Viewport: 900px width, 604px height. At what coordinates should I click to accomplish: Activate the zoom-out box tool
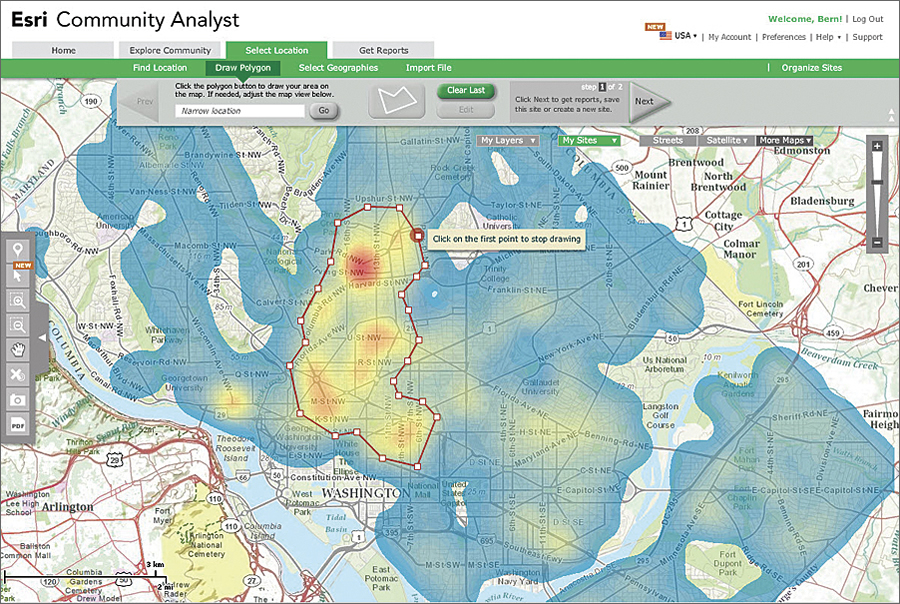[x=18, y=326]
